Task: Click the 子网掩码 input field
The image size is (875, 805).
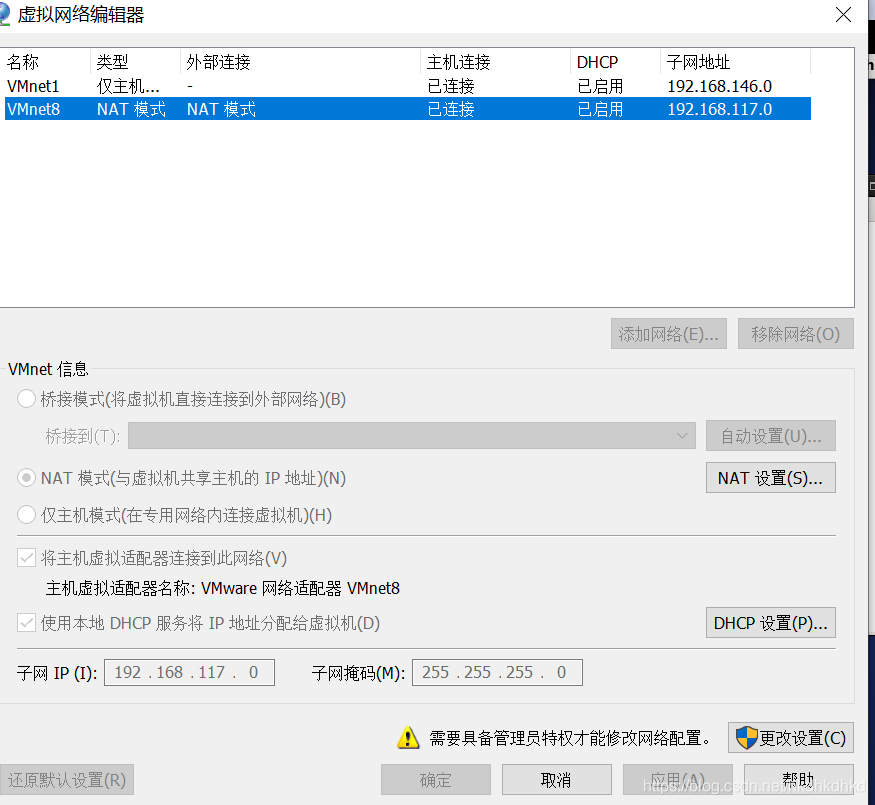Action: 497,672
